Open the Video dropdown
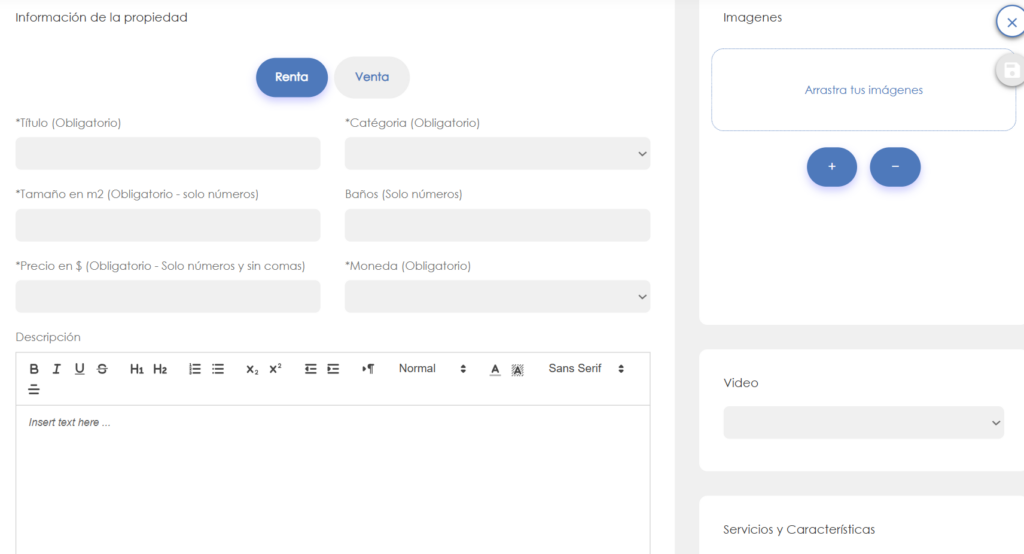Screen dimensions: 1024x554 point(863,423)
